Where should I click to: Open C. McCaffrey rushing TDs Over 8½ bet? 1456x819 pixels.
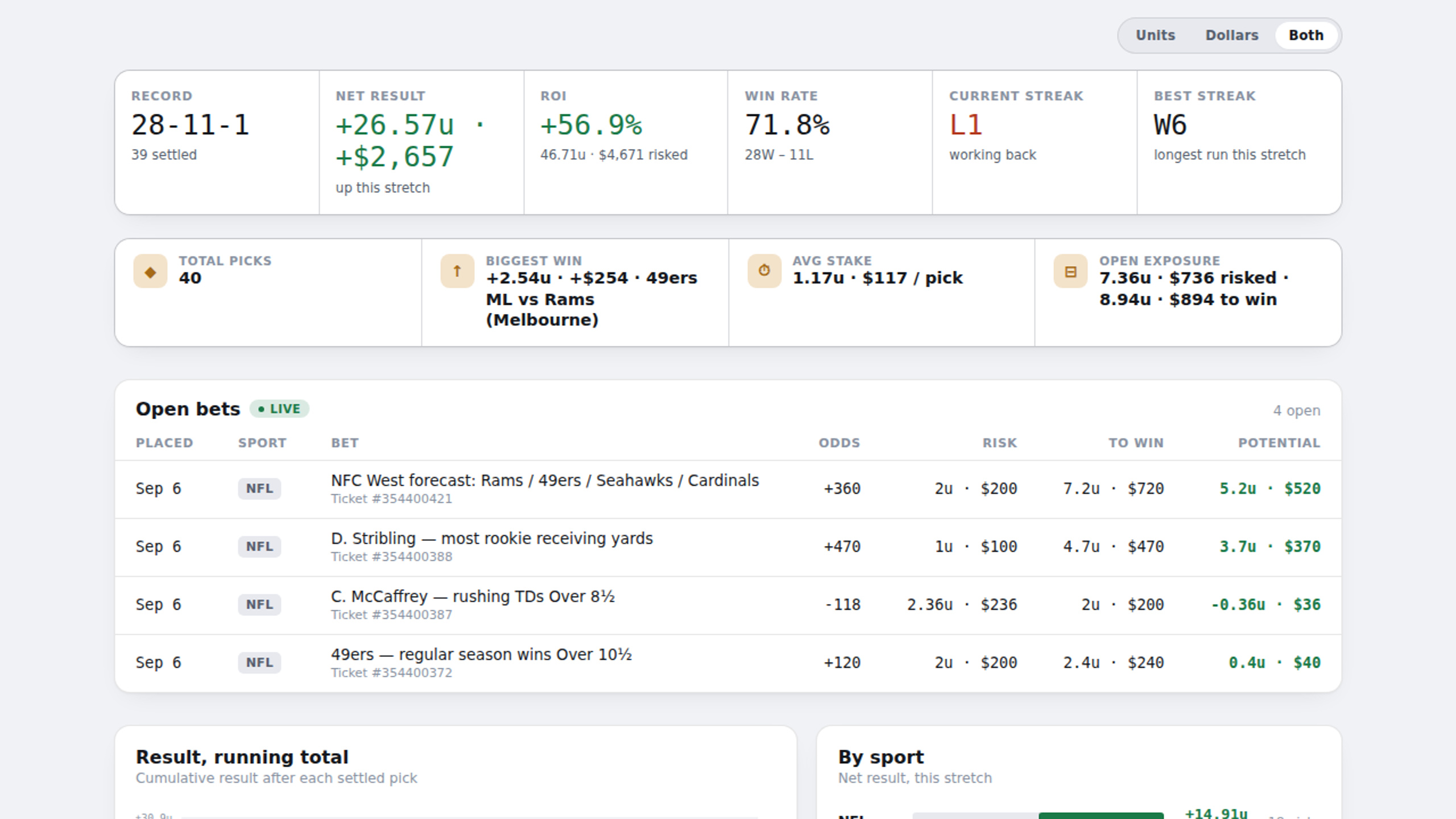pos(473,597)
